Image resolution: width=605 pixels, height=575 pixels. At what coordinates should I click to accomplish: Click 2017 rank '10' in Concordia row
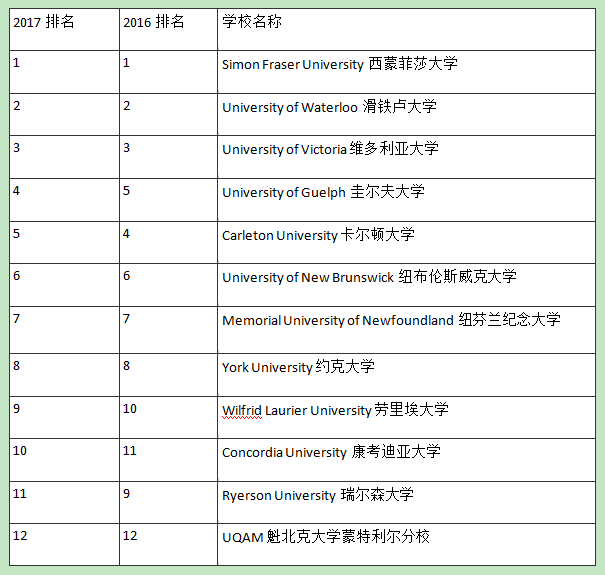pyautogui.click(x=20, y=451)
